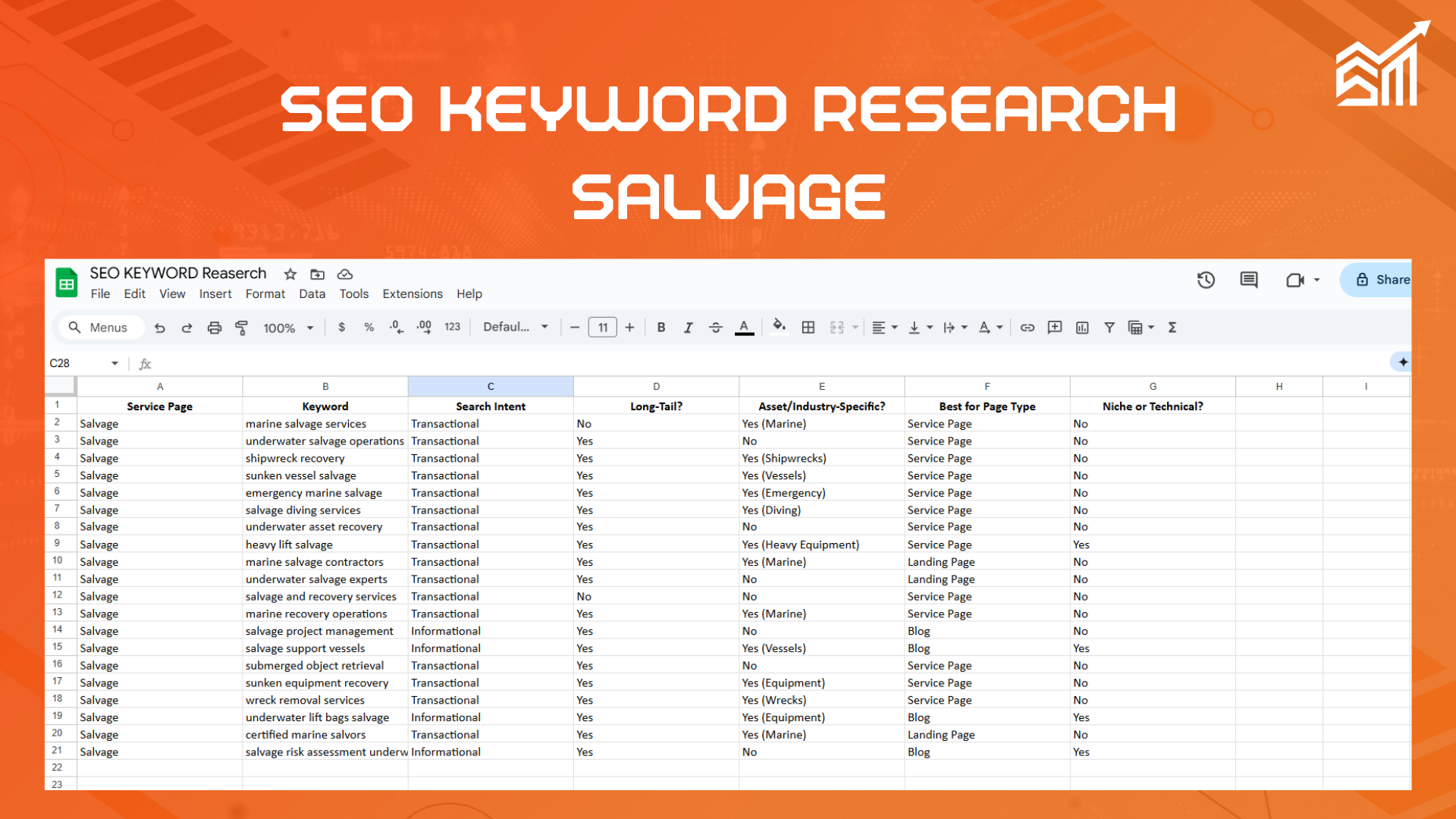This screenshot has width=1456, height=819.
Task: Click the move to folder icon
Action: 318,274
